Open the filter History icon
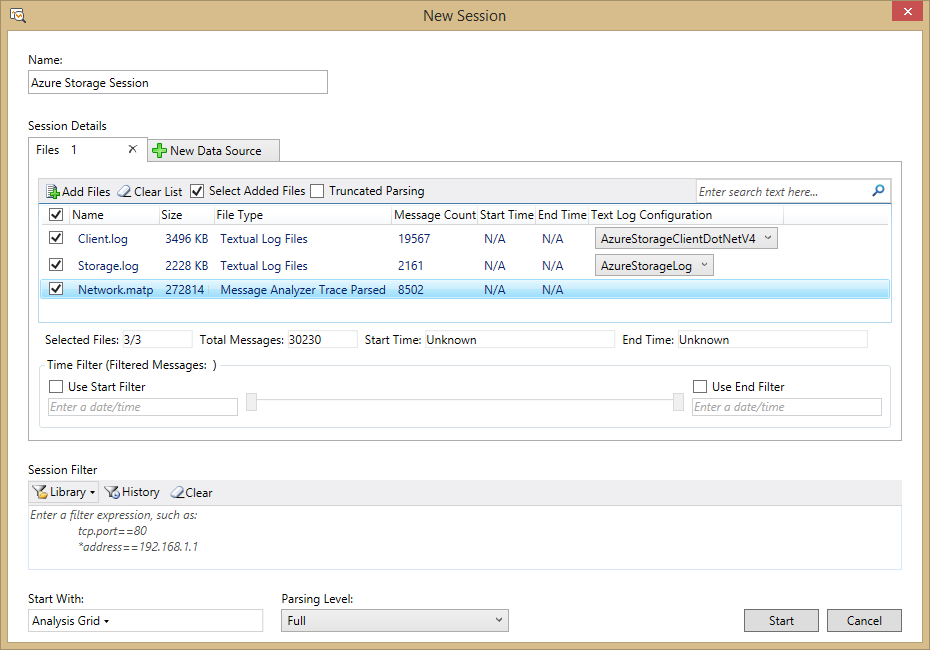930x650 pixels. (112, 492)
